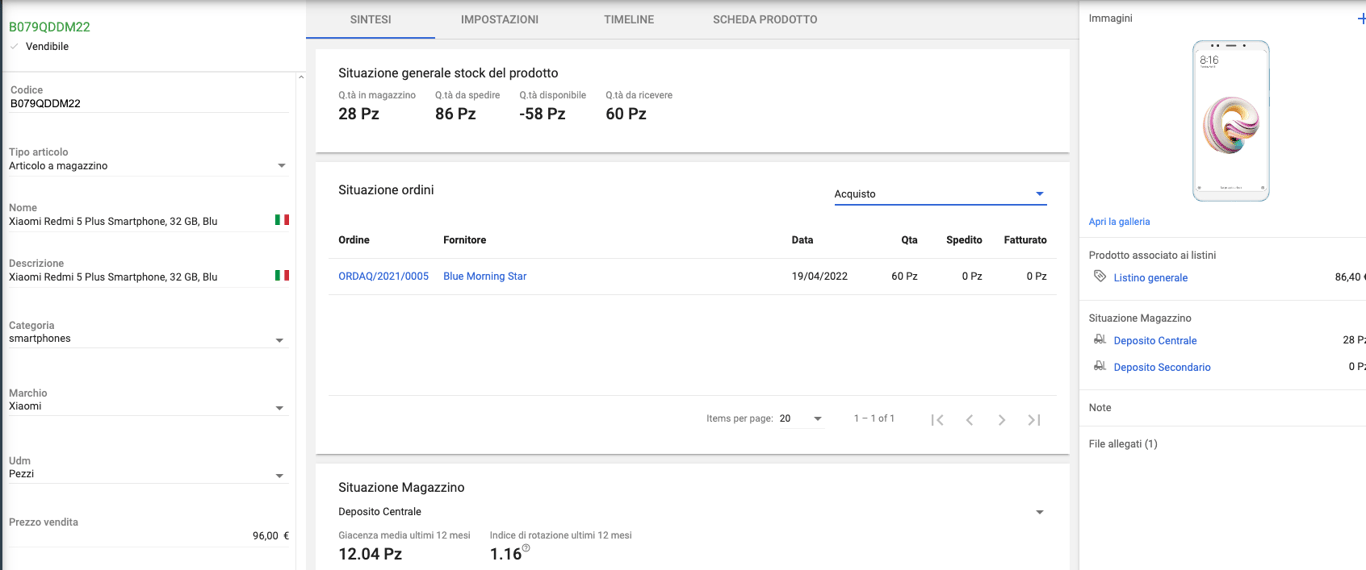Click the forklift icon for Deposito Secondario
Image resolution: width=1366 pixels, height=570 pixels.
[1100, 367]
